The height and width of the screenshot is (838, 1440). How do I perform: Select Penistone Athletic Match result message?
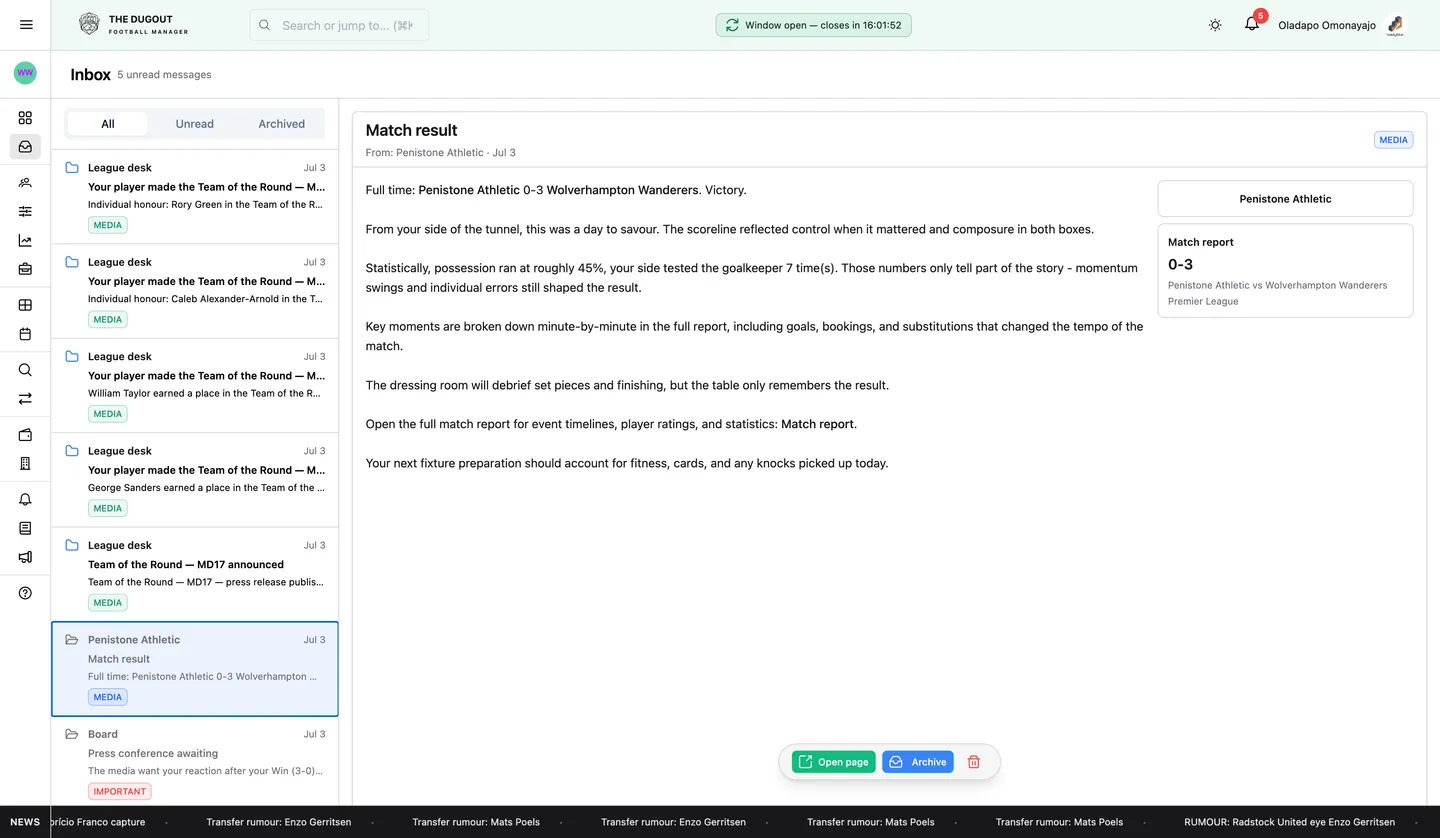[195, 669]
